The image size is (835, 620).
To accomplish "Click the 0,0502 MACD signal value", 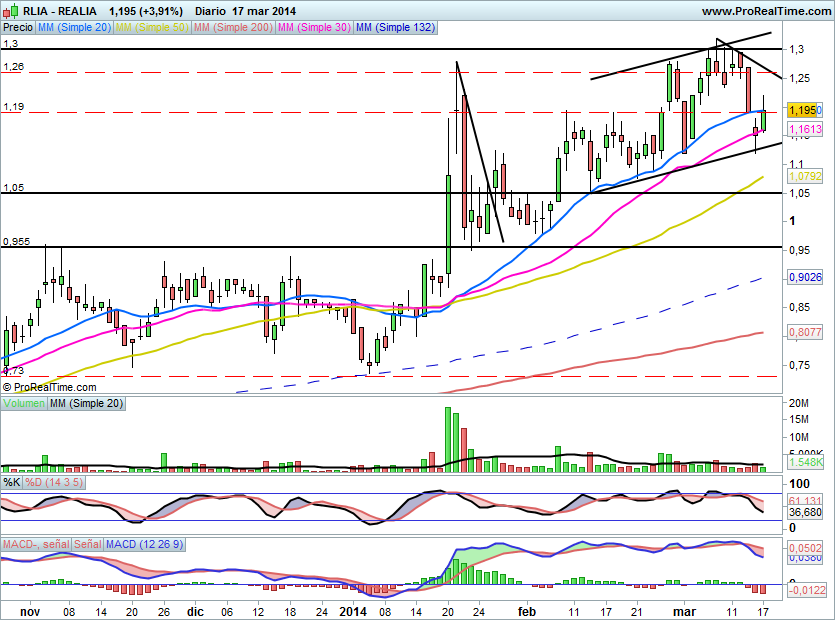I will point(805,548).
